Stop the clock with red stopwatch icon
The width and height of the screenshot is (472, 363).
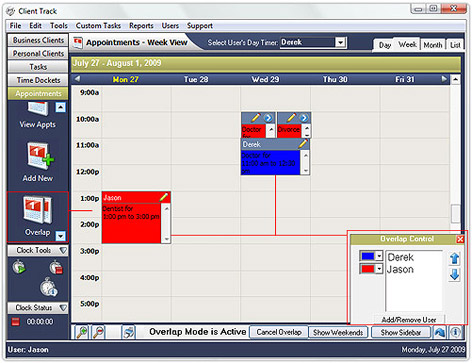pyautogui.click(x=56, y=267)
